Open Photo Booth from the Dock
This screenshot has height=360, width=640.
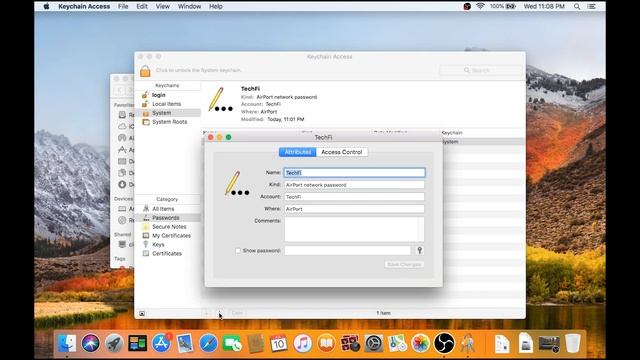coord(350,343)
